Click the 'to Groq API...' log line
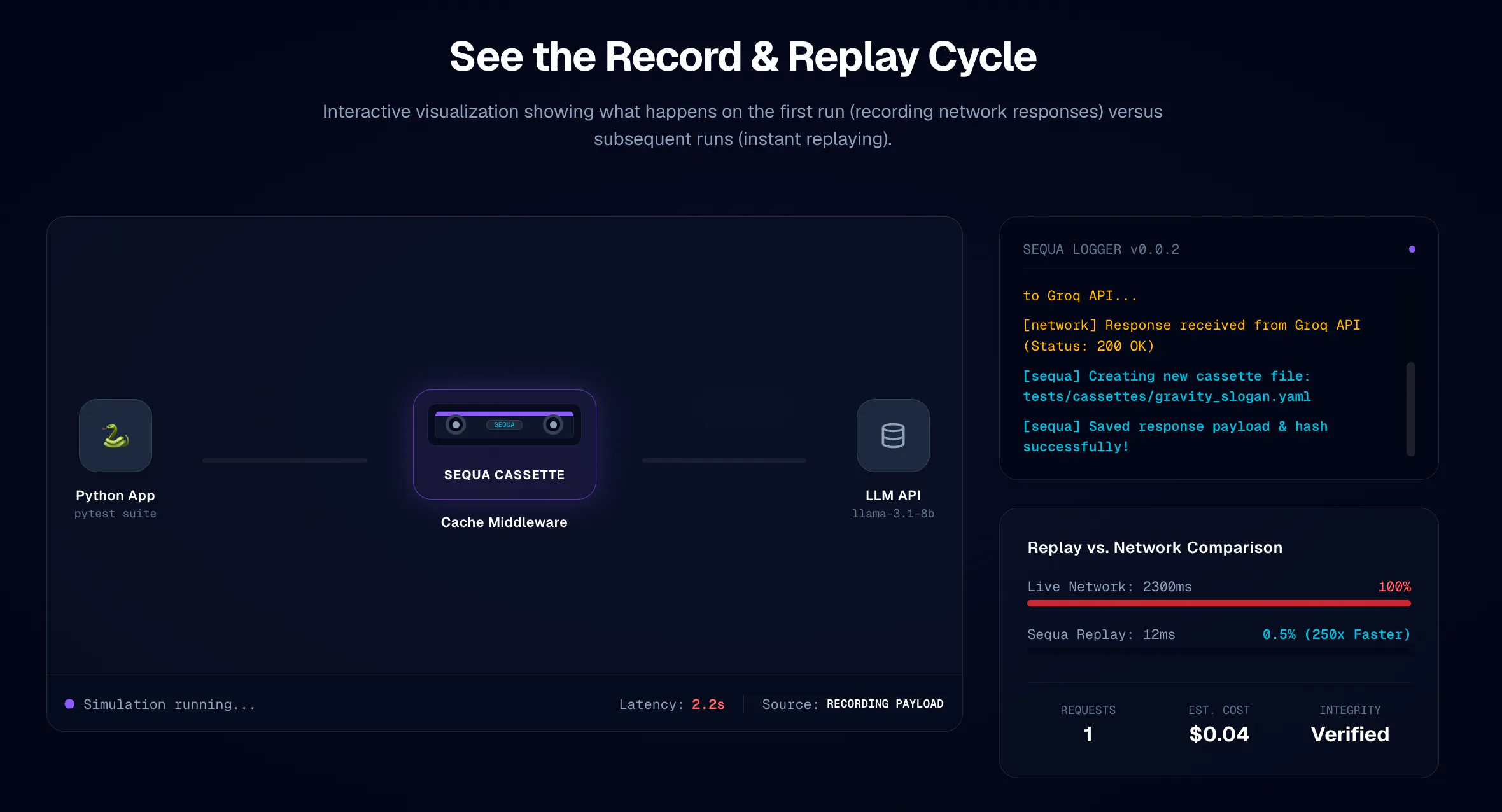The image size is (1502, 812). click(x=1079, y=296)
